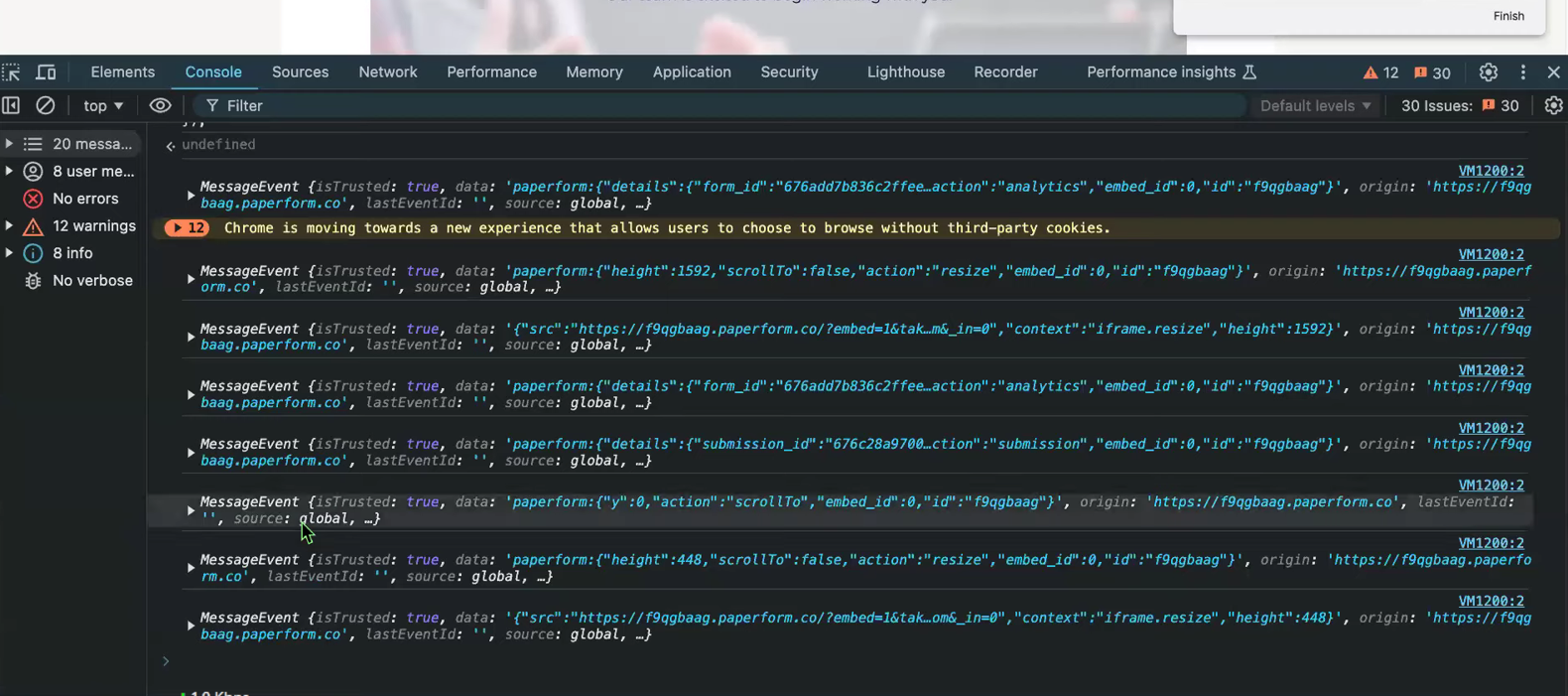The image size is (1568, 696).
Task: Create live expression with the eye icon
Action: [160, 105]
